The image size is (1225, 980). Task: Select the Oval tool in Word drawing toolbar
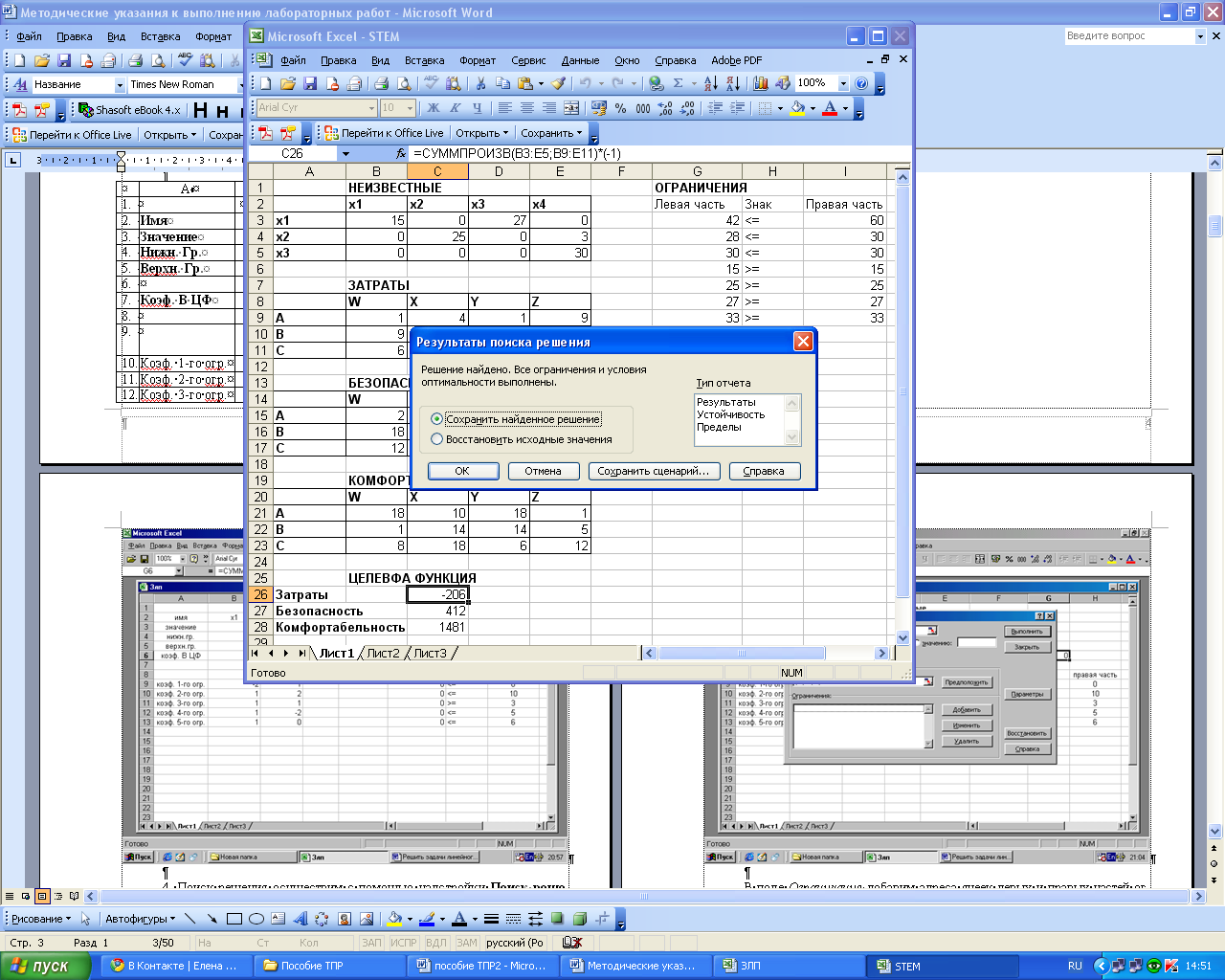coord(256,919)
